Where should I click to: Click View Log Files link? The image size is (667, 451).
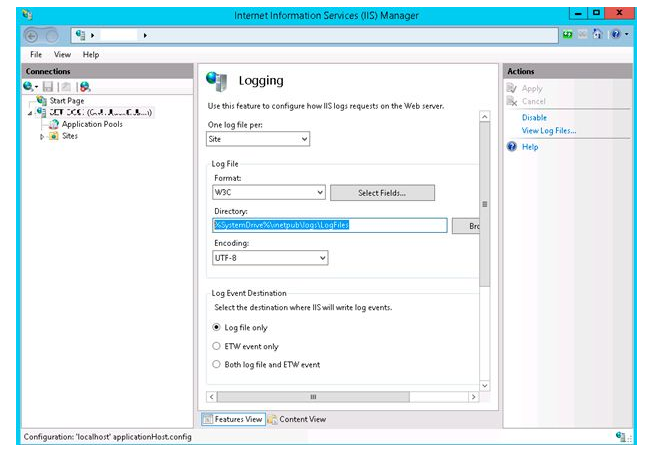pos(549,131)
